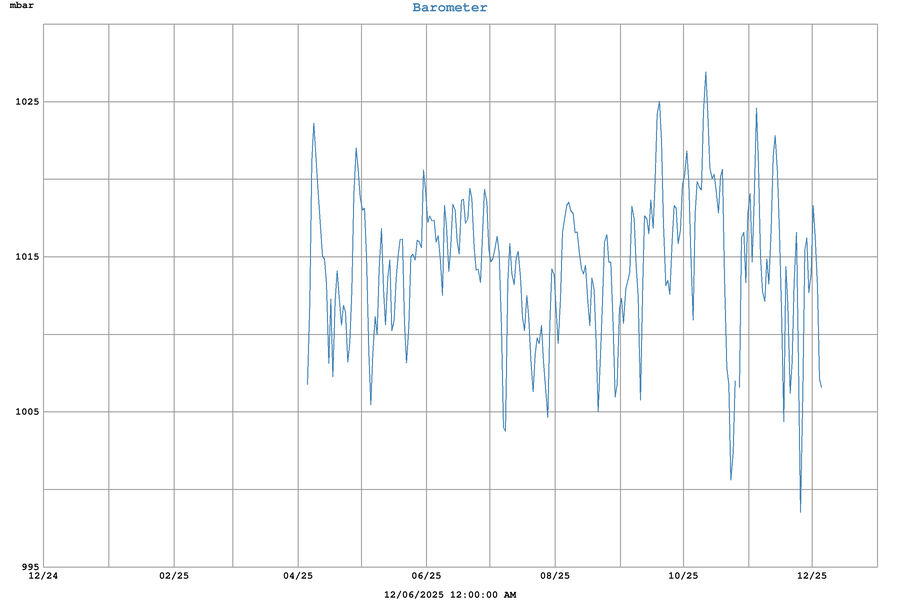
Task: Click the final endpoint of the pressure line
Action: pos(821,387)
